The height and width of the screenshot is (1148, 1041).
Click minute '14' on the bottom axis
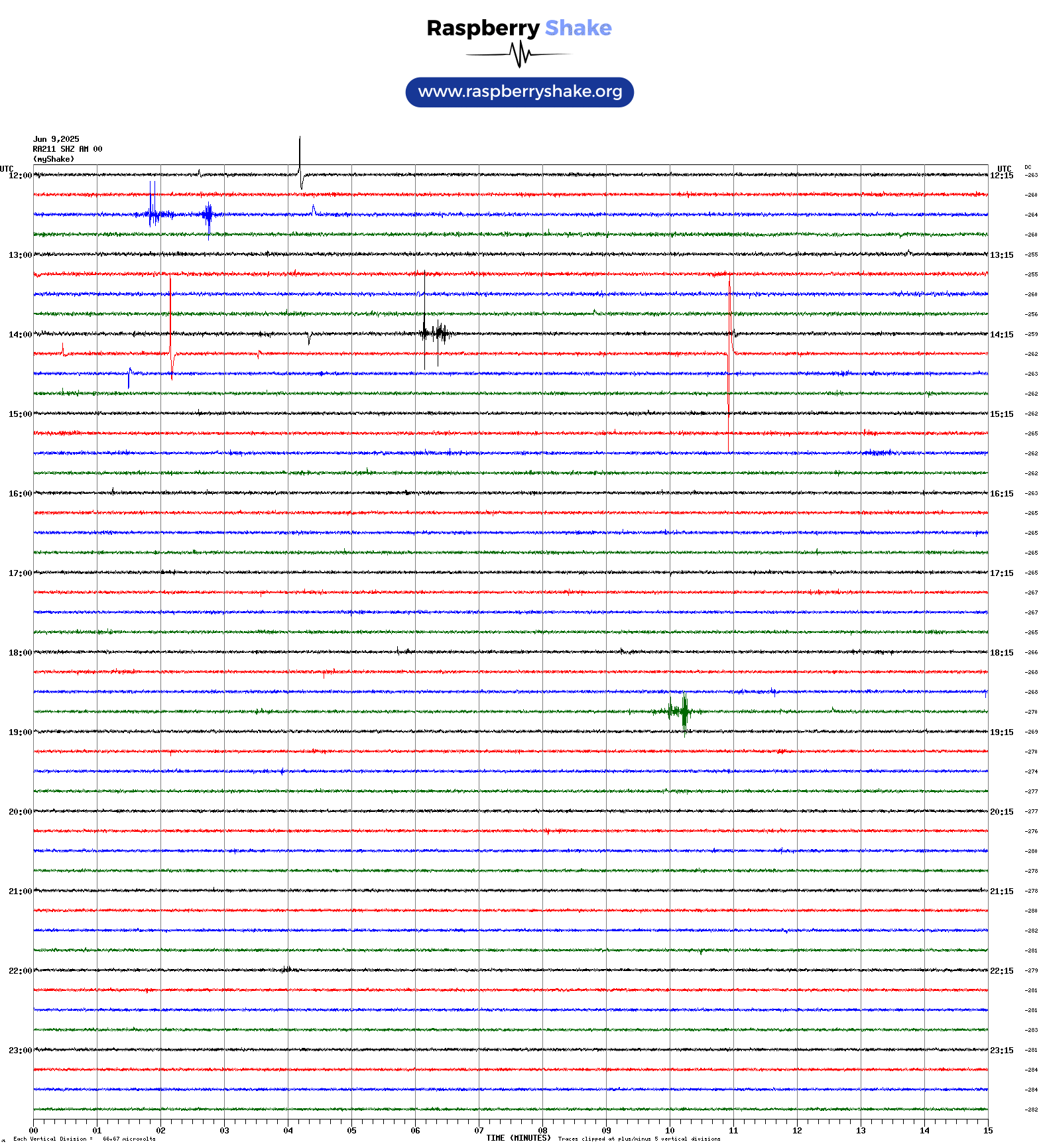[924, 1131]
